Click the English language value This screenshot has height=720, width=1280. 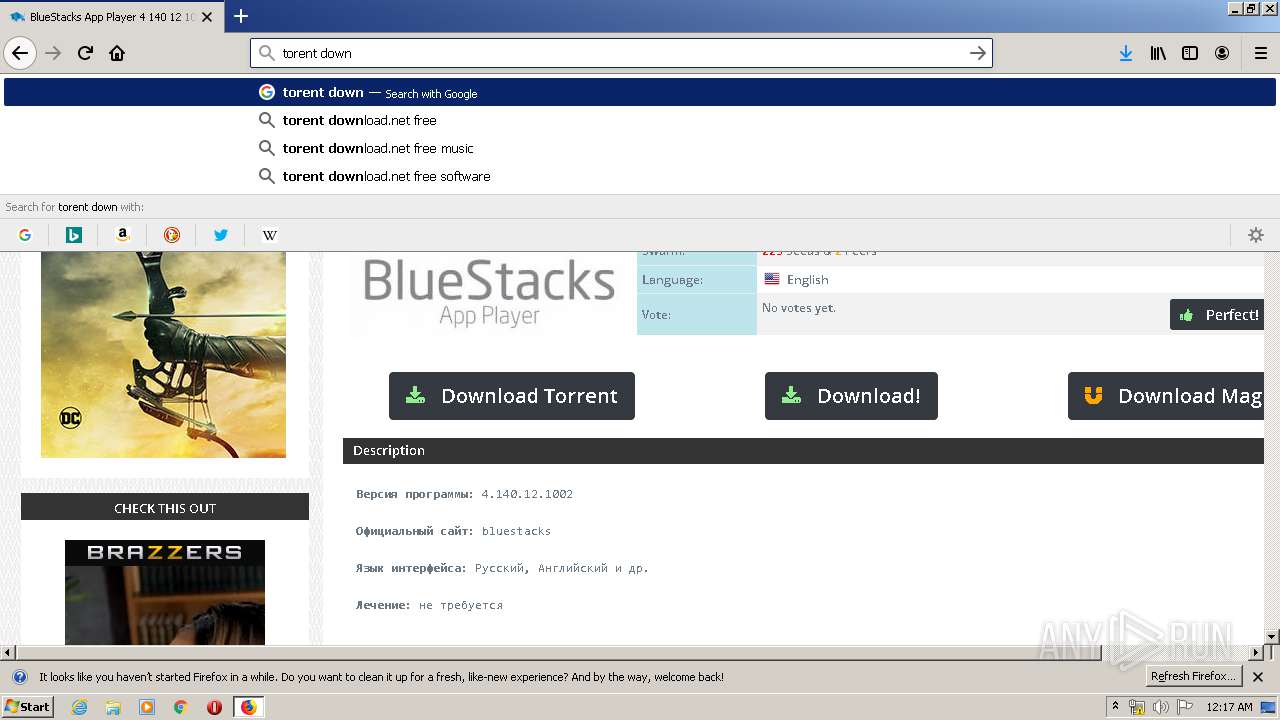(807, 280)
